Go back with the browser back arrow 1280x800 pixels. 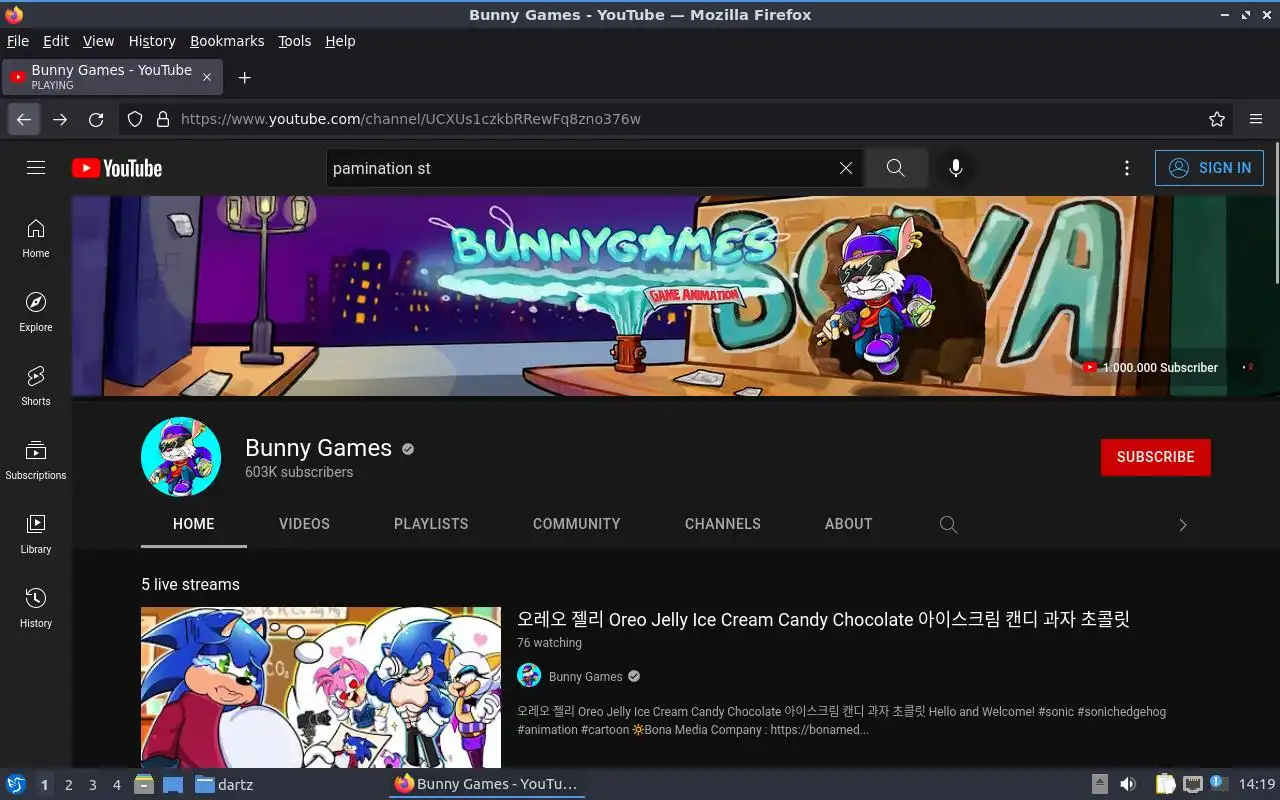pyautogui.click(x=24, y=119)
